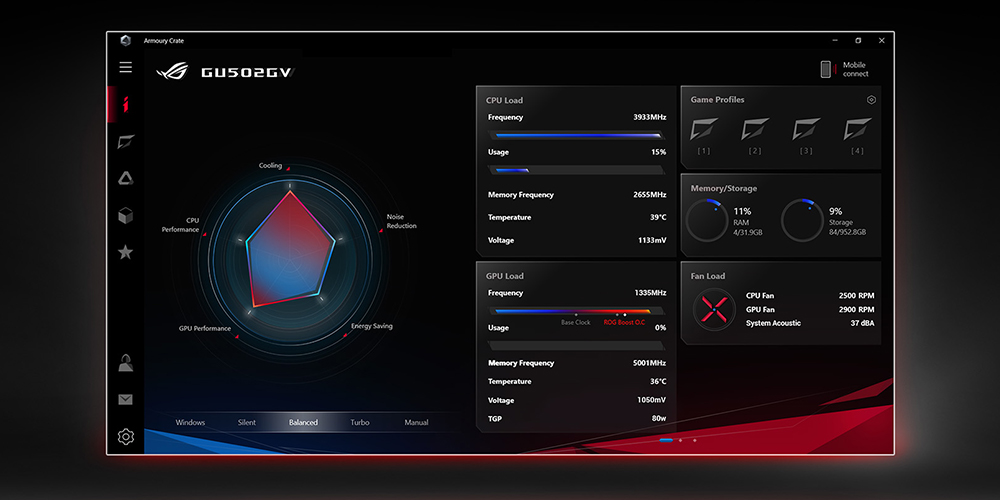Maximize the Armoury Crate window
The width and height of the screenshot is (1000, 500).
point(858,41)
